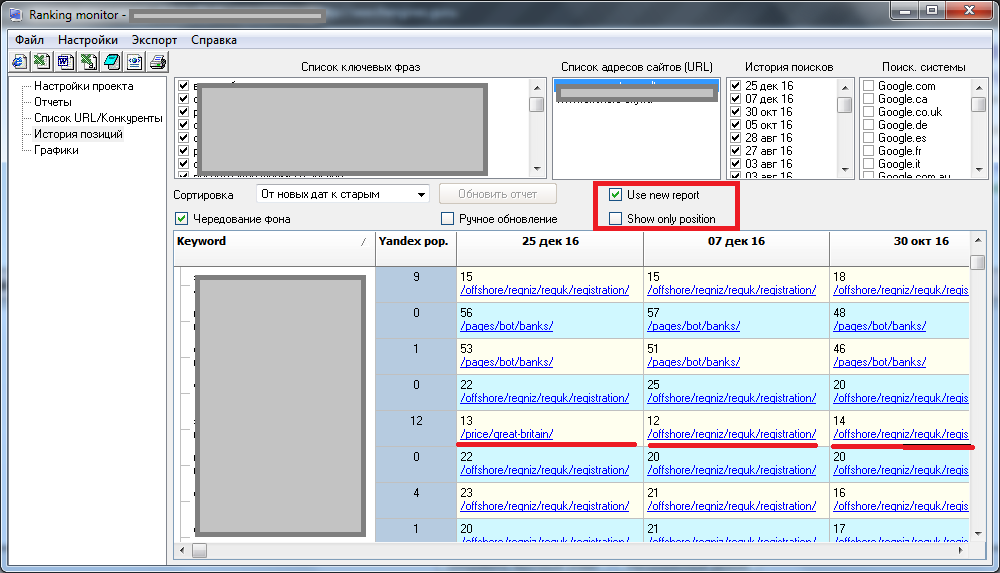Open /pages/bot/banks/ link under position 56

pyautogui.click(x=506, y=326)
